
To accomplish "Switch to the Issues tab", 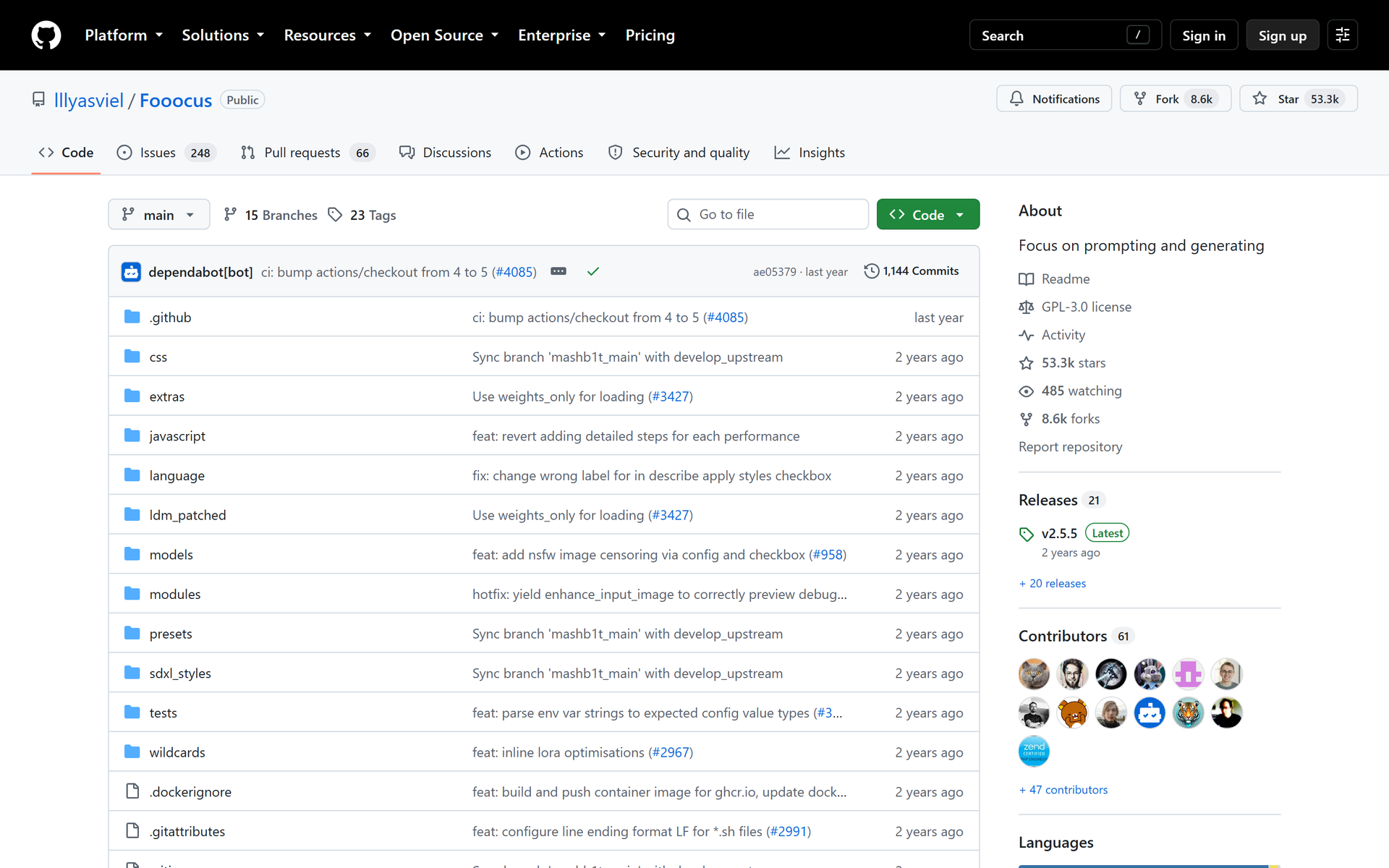I will tap(166, 153).
